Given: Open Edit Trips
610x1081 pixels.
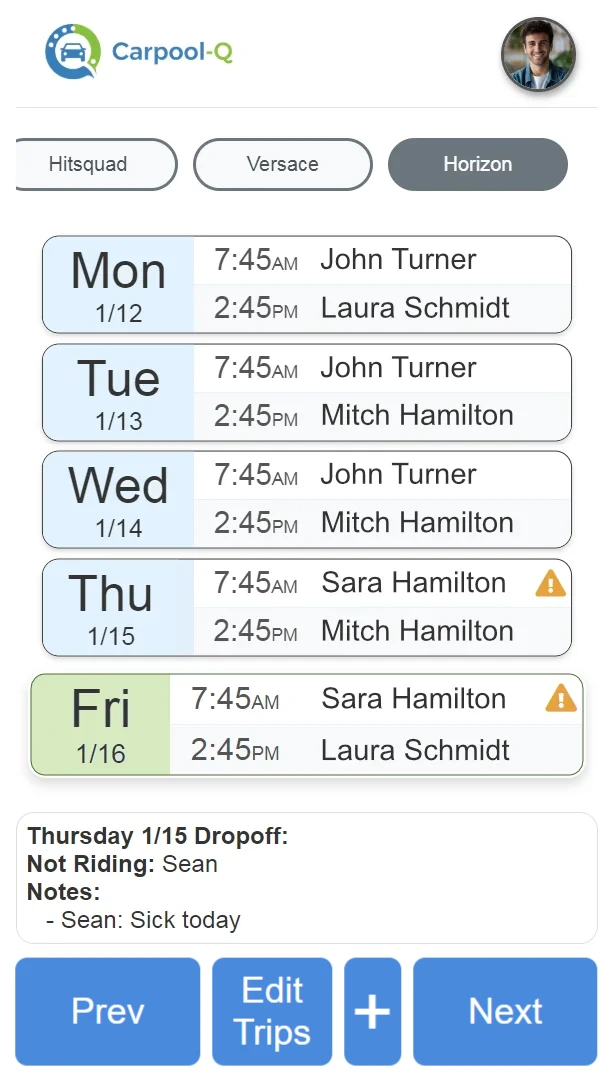Looking at the screenshot, I should point(271,1011).
